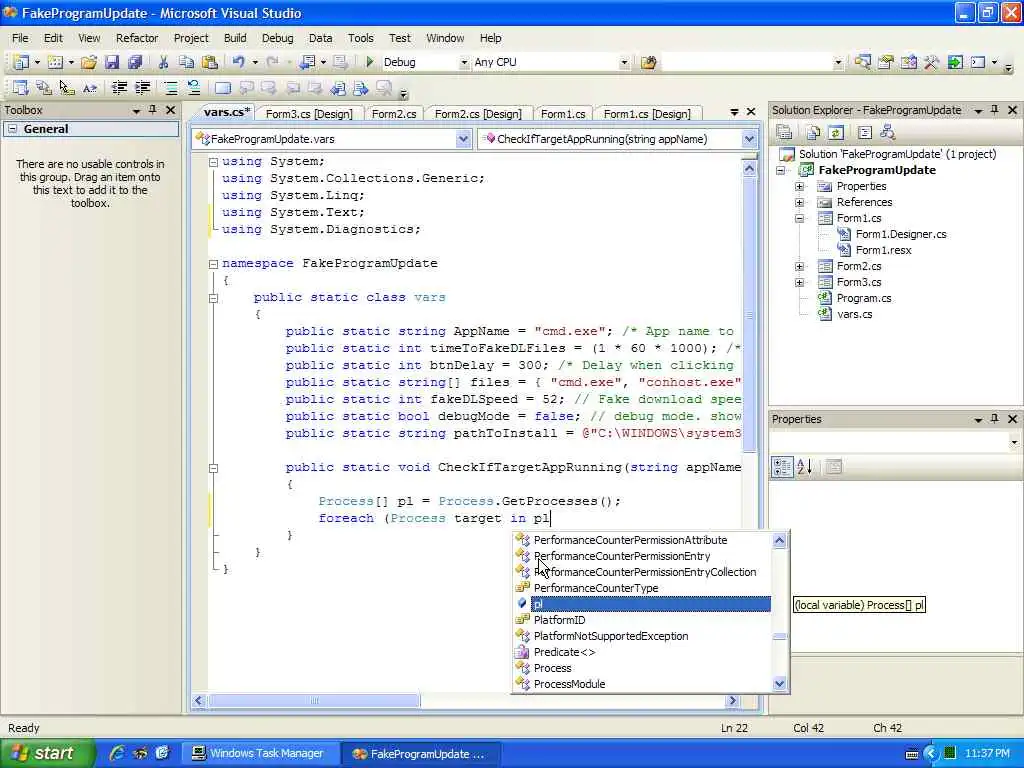Open the Build menu

235,38
